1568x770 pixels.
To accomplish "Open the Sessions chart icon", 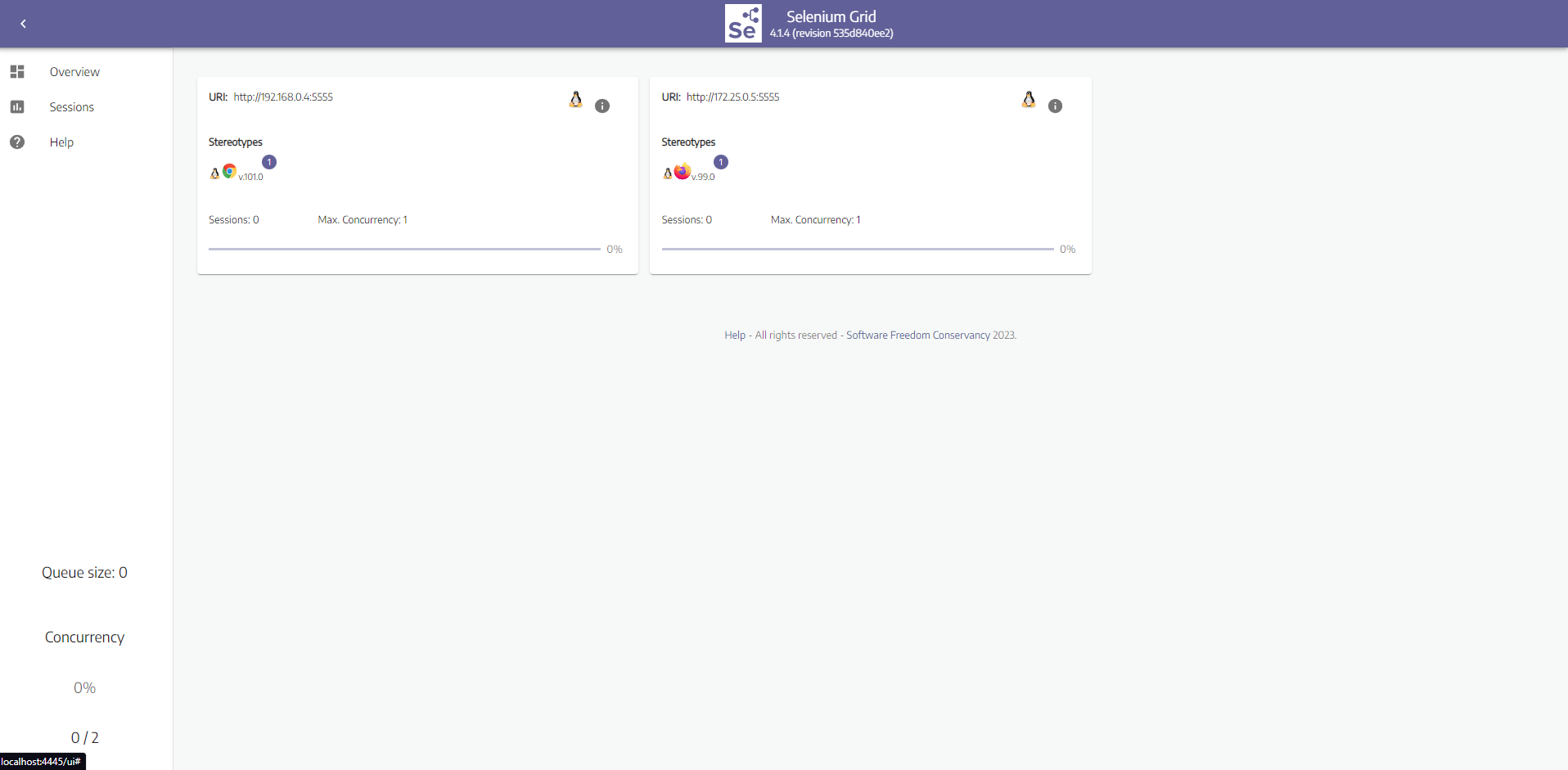I will [x=17, y=107].
